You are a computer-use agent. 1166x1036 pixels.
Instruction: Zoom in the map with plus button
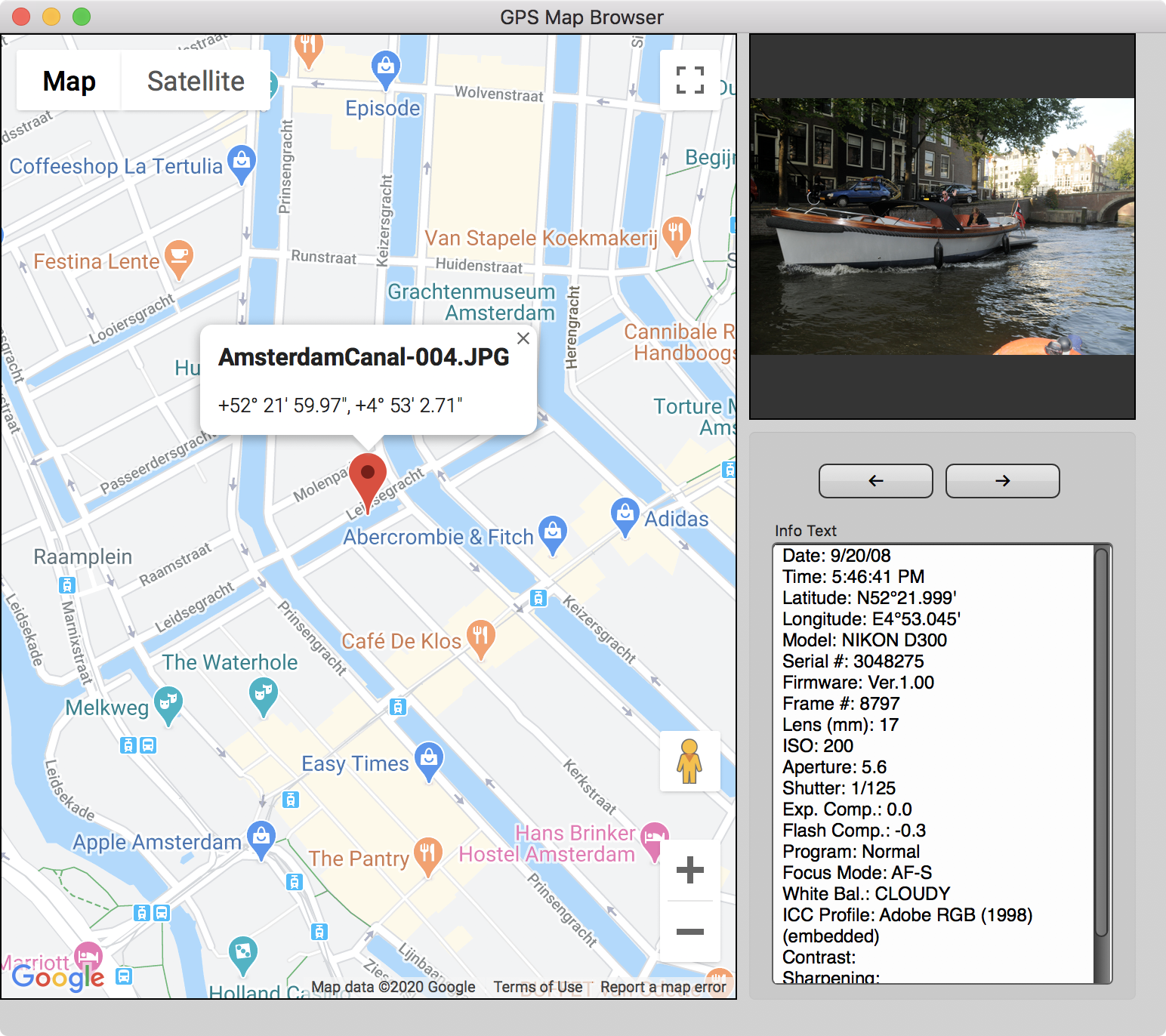coord(689,870)
